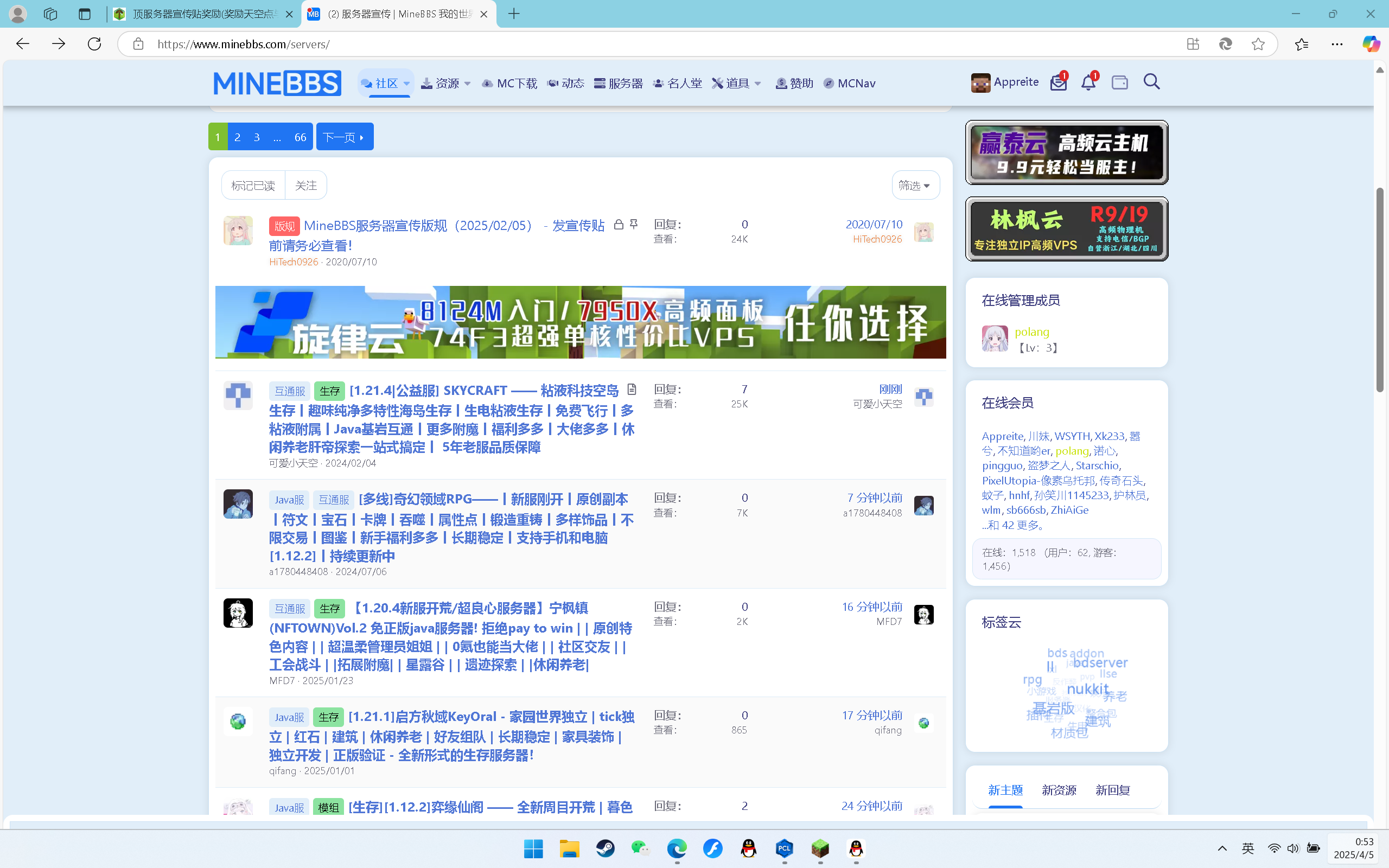The width and height of the screenshot is (1389, 868).
Task: Click the polang online staff member link
Action: coord(1031,332)
